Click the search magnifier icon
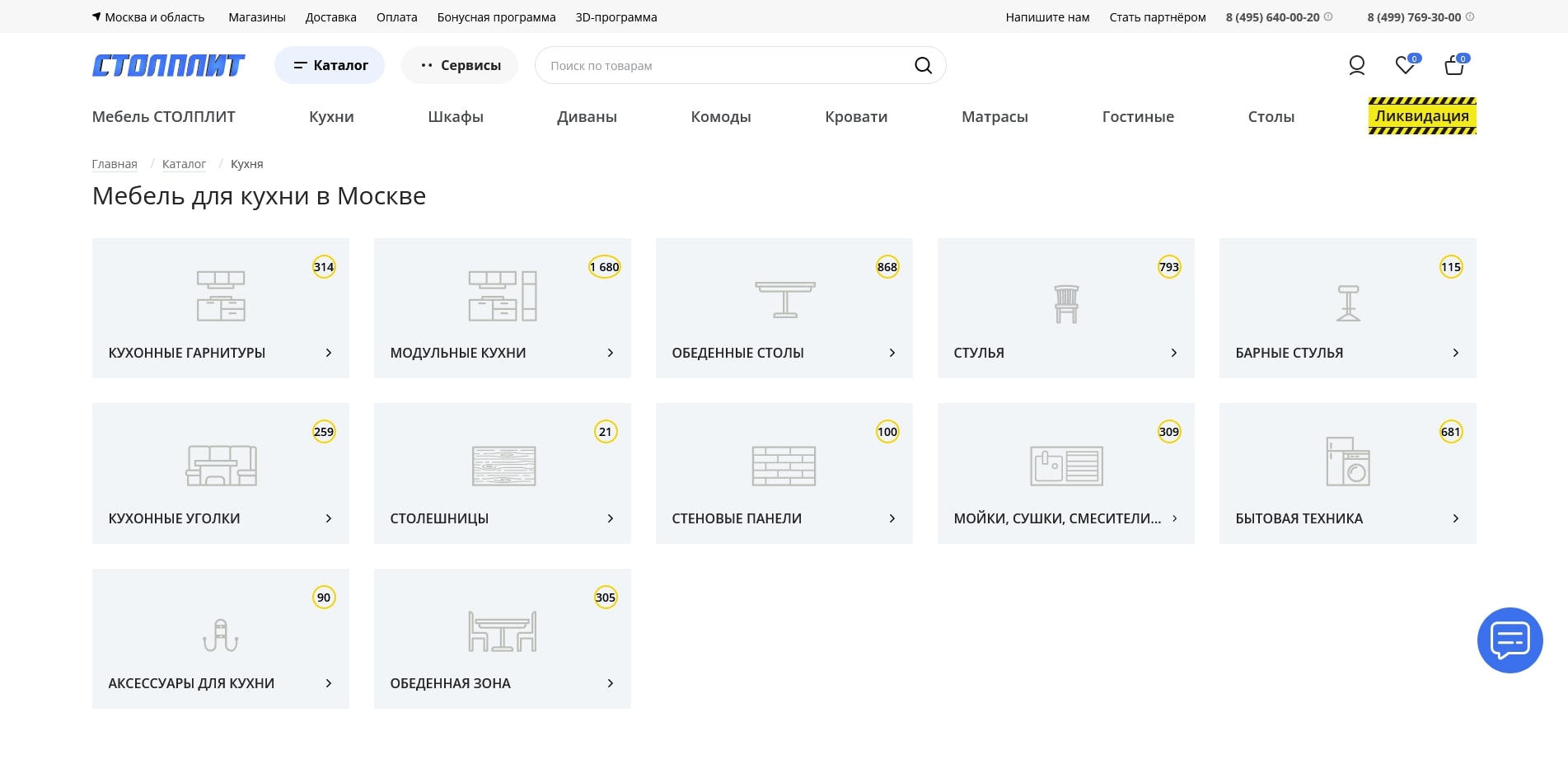Screen dimensions: 1568x764 pos(923,66)
